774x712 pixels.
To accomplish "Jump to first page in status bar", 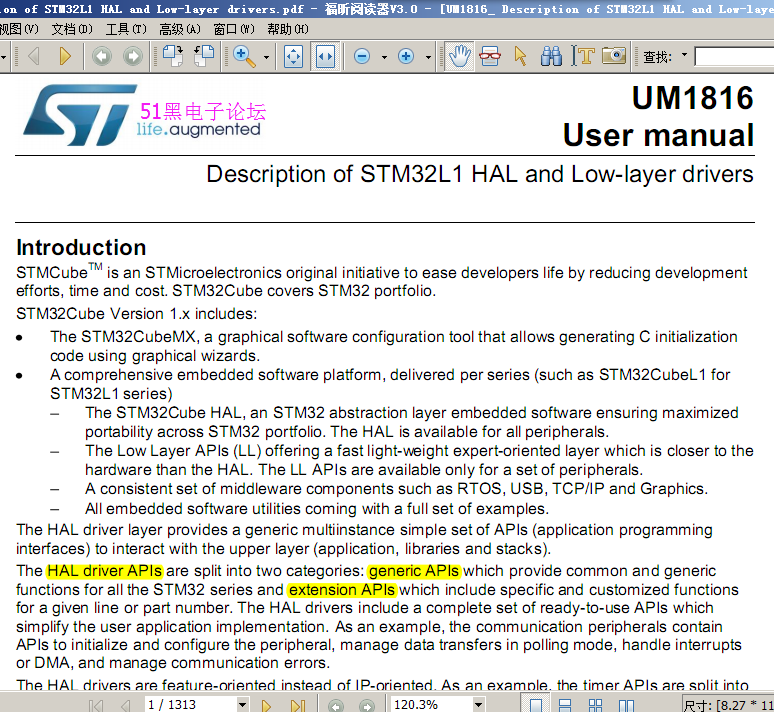I will coord(96,705).
